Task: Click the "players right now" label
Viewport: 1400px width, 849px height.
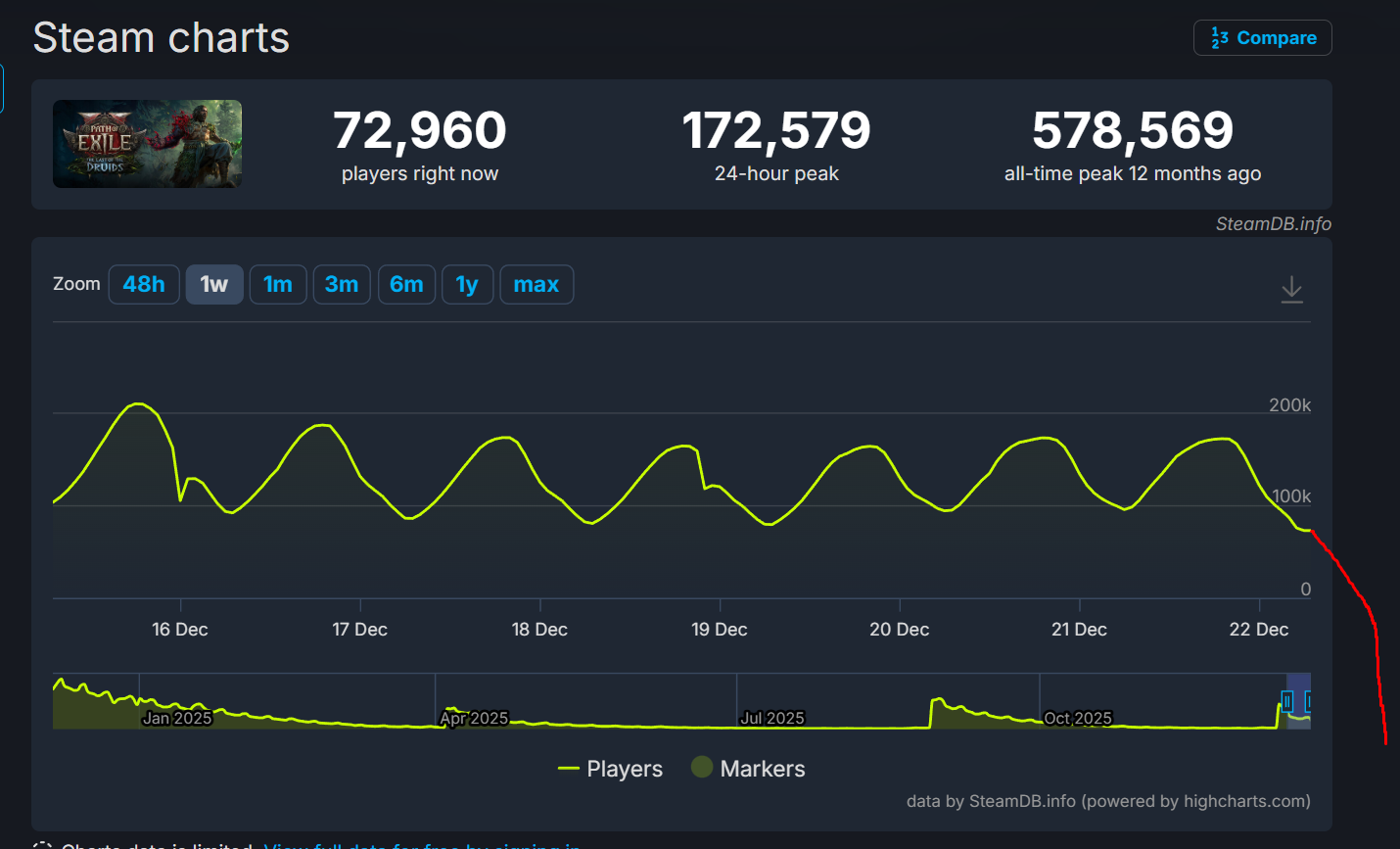Action: 420,174
